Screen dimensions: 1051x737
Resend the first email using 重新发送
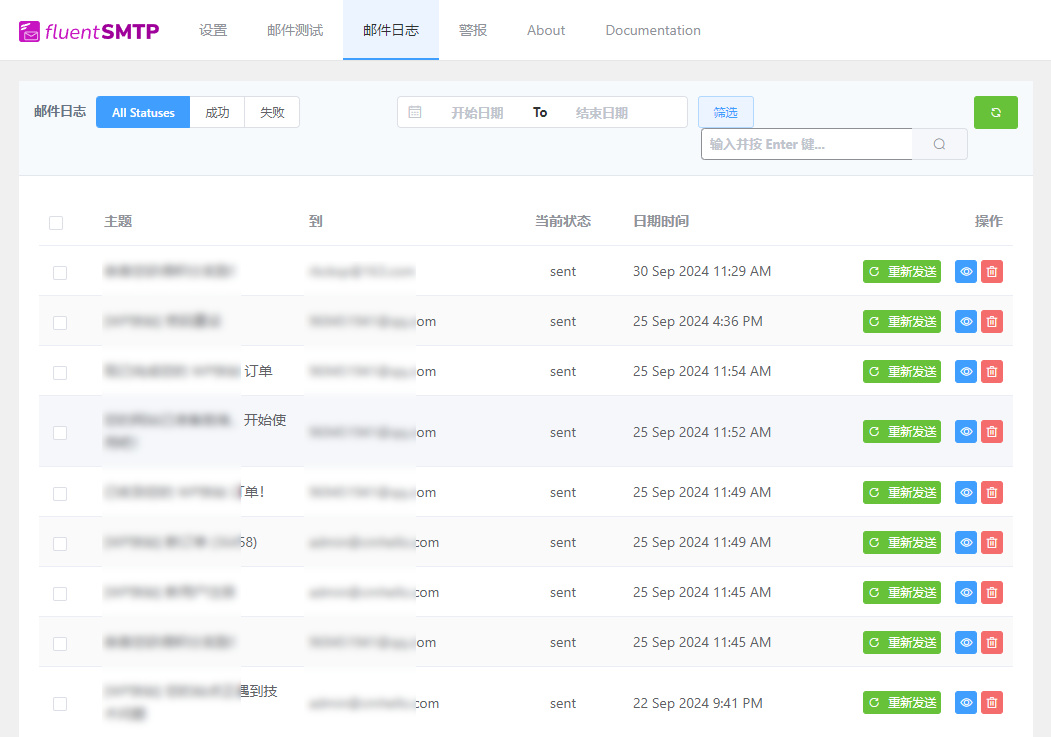tap(901, 271)
